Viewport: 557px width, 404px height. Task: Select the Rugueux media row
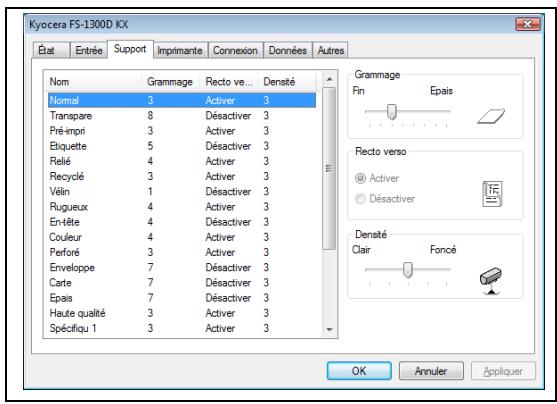pyautogui.click(x=182, y=207)
